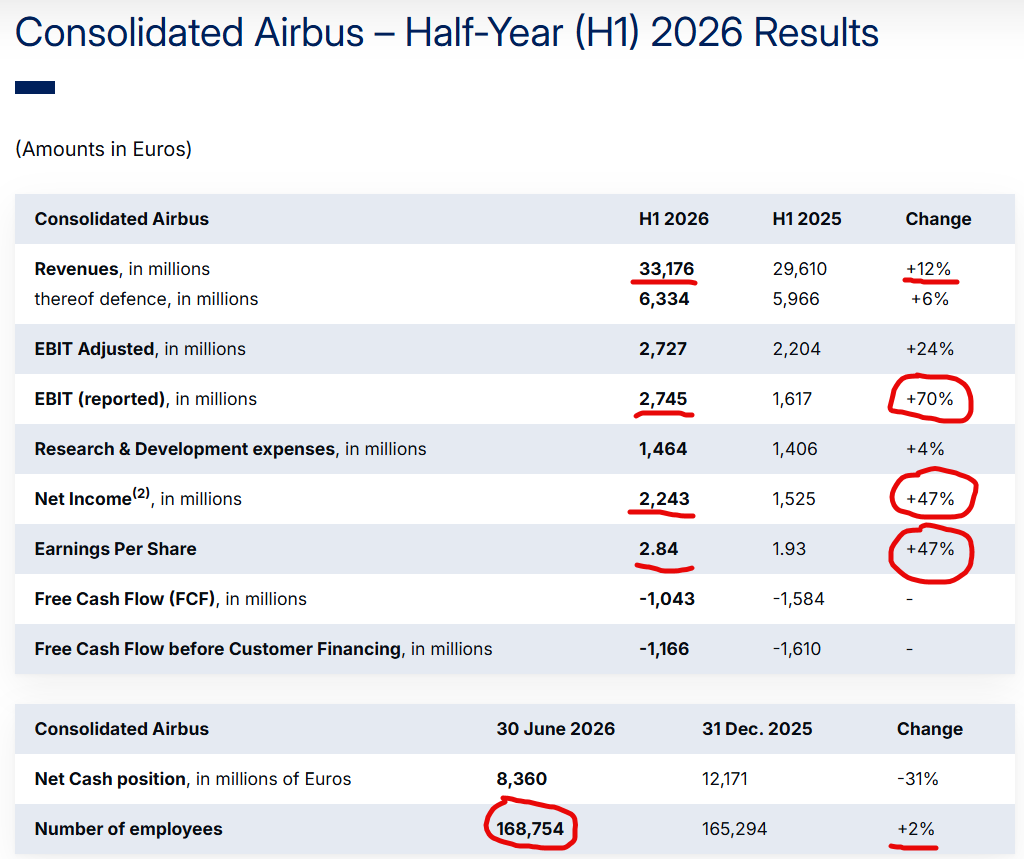Select the net cash value 8,360

coord(522,779)
